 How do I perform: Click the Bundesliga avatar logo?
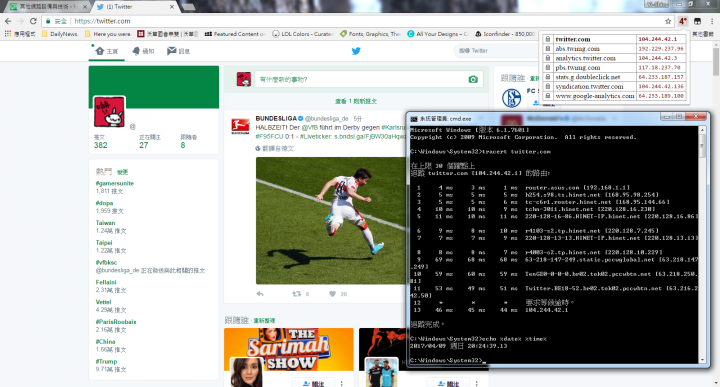coord(240,126)
